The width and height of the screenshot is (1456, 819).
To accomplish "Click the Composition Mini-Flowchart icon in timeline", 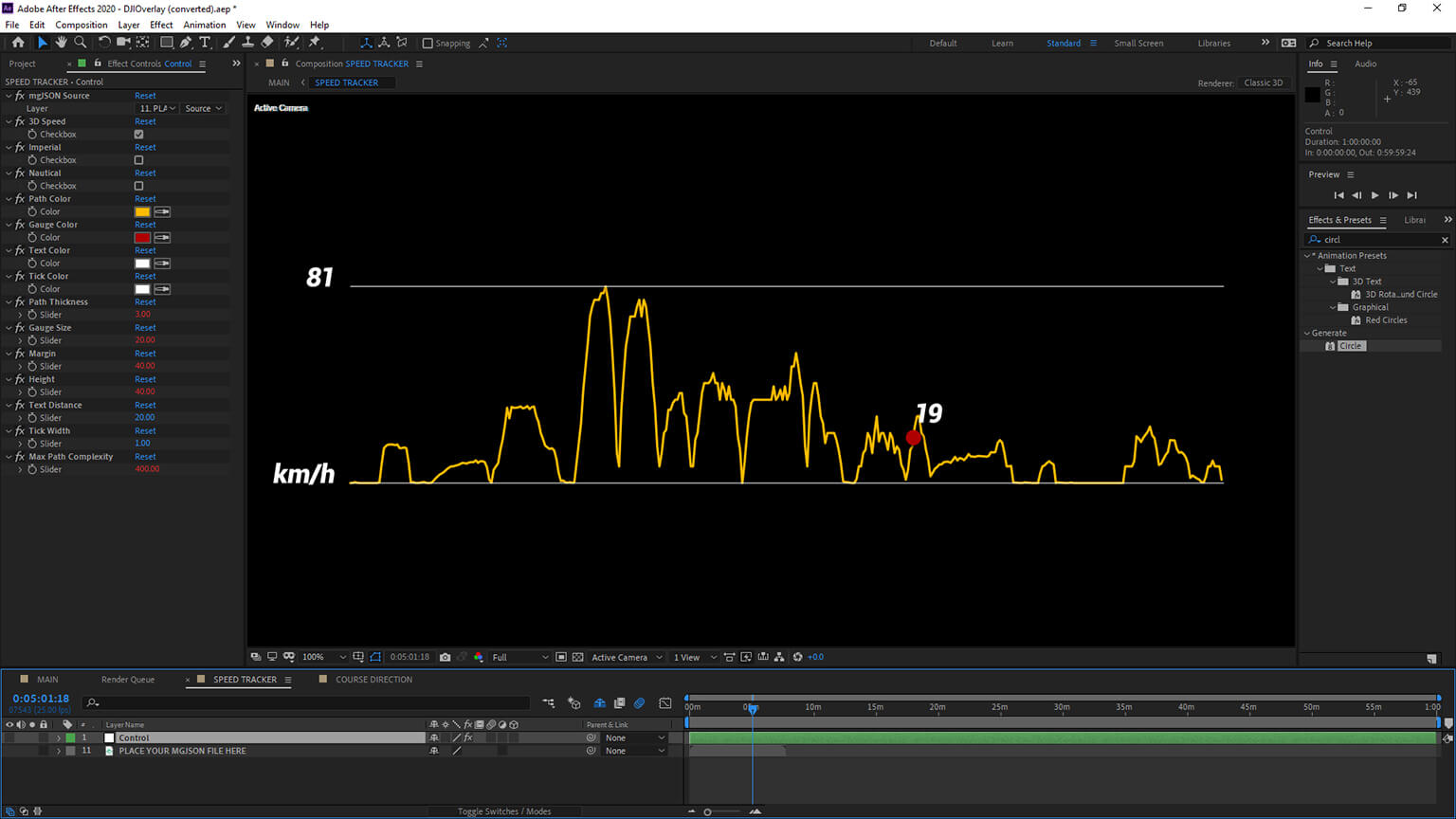I will pos(549,703).
